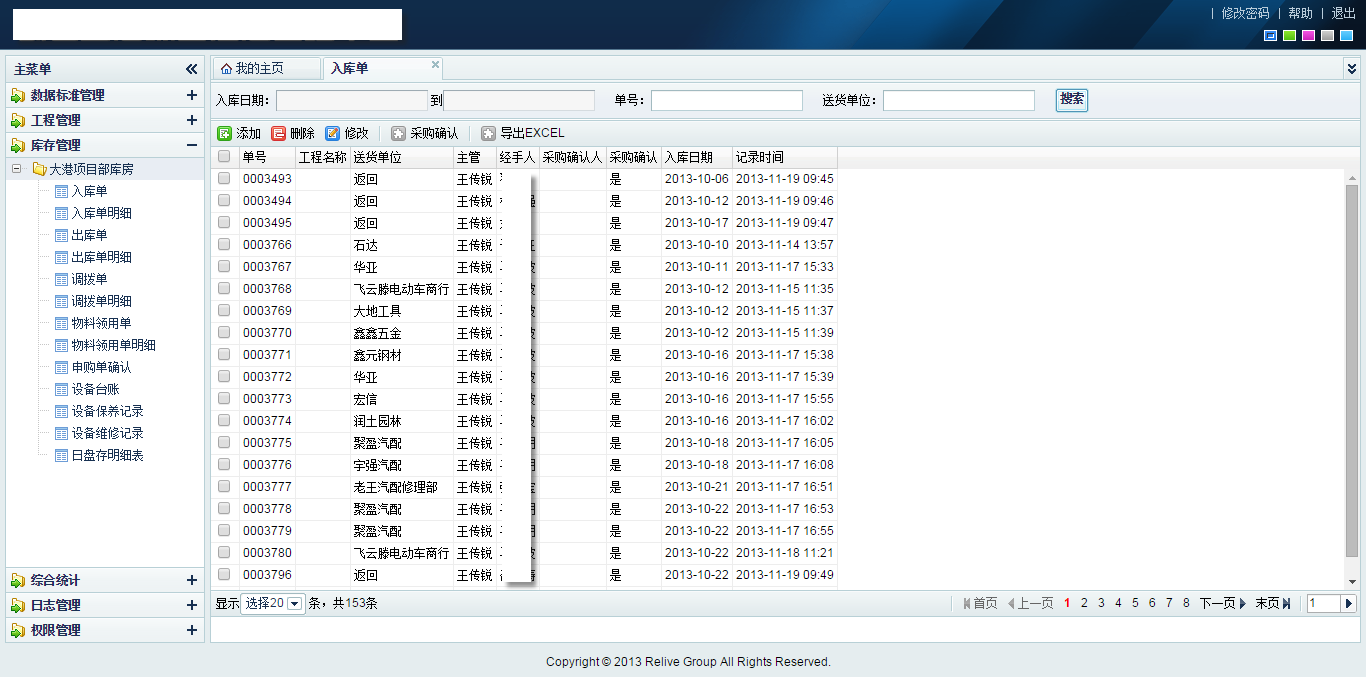The height and width of the screenshot is (677, 1366).
Task: Click the red 删除 (delete) icon
Action: [x=279, y=133]
